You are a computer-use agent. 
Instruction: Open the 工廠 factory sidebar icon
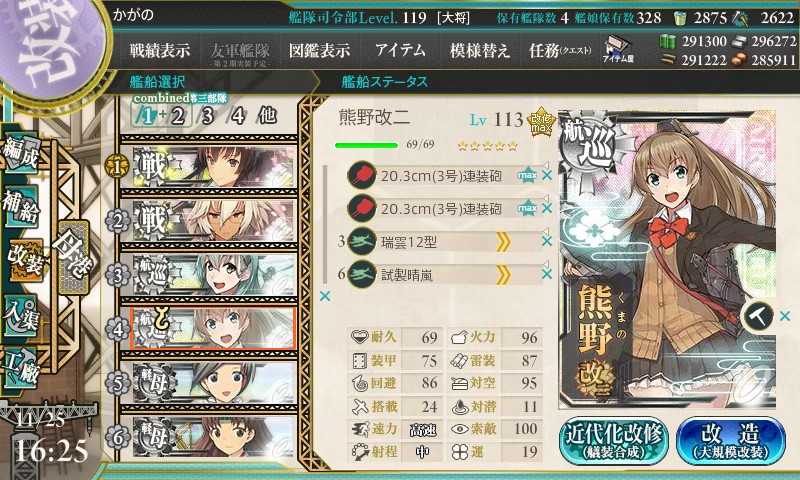pos(21,368)
